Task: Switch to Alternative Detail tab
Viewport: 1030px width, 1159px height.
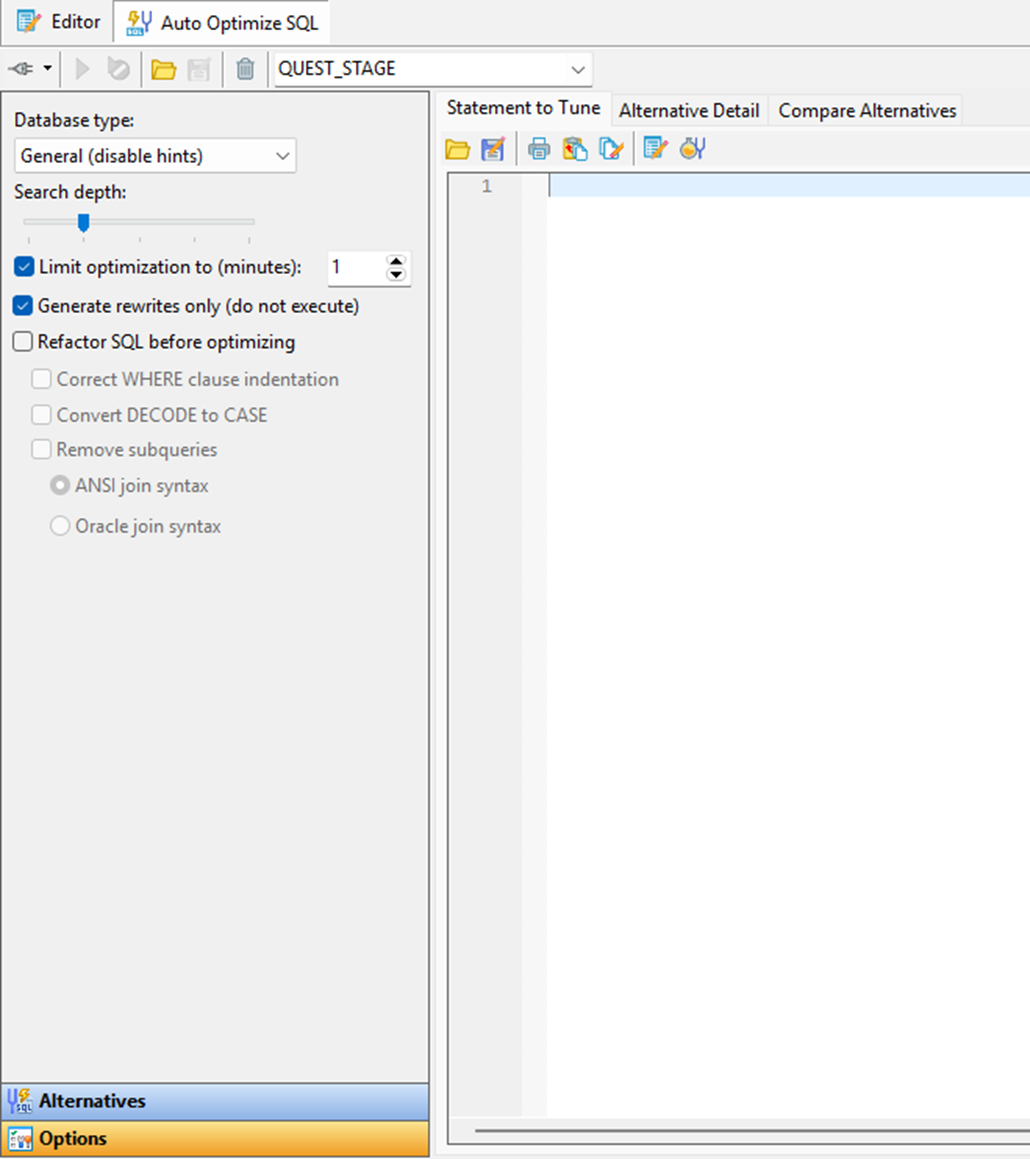Action: tap(689, 111)
